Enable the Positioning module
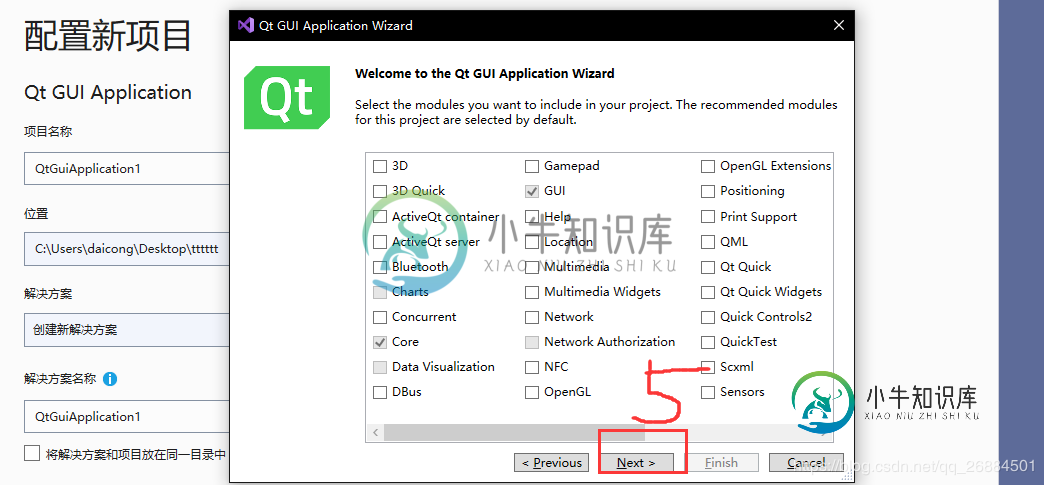The height and width of the screenshot is (485, 1044). 708,191
